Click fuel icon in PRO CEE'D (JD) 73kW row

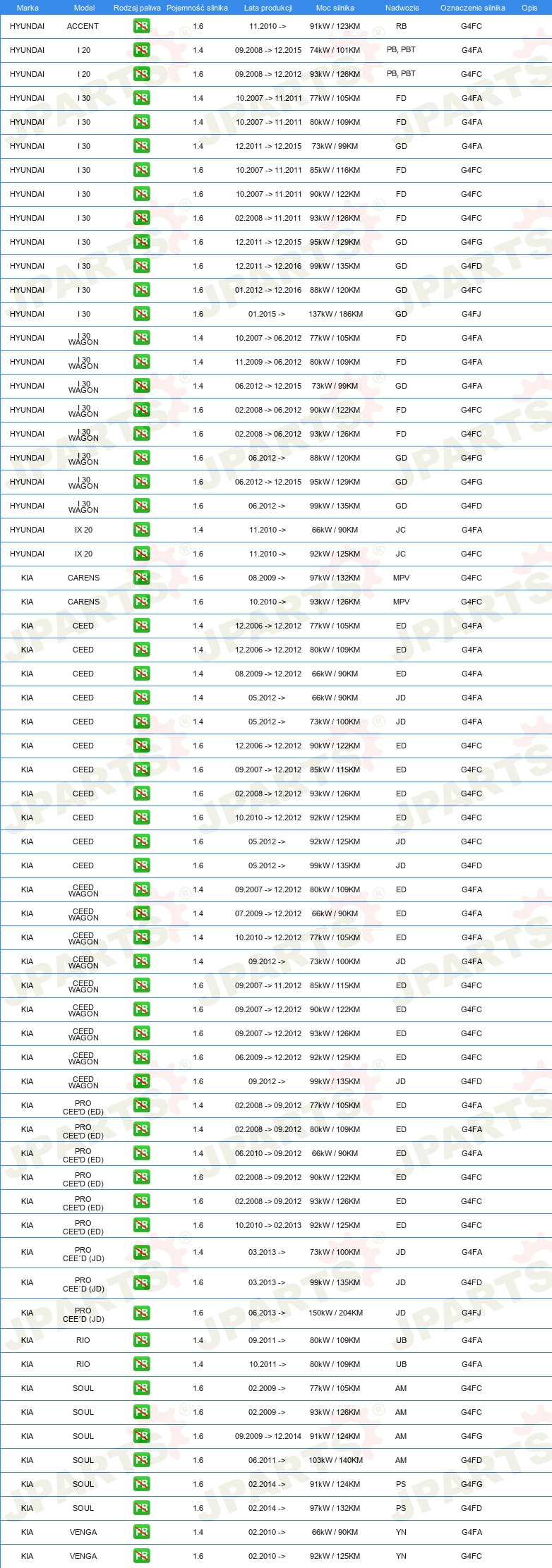pos(141,1252)
